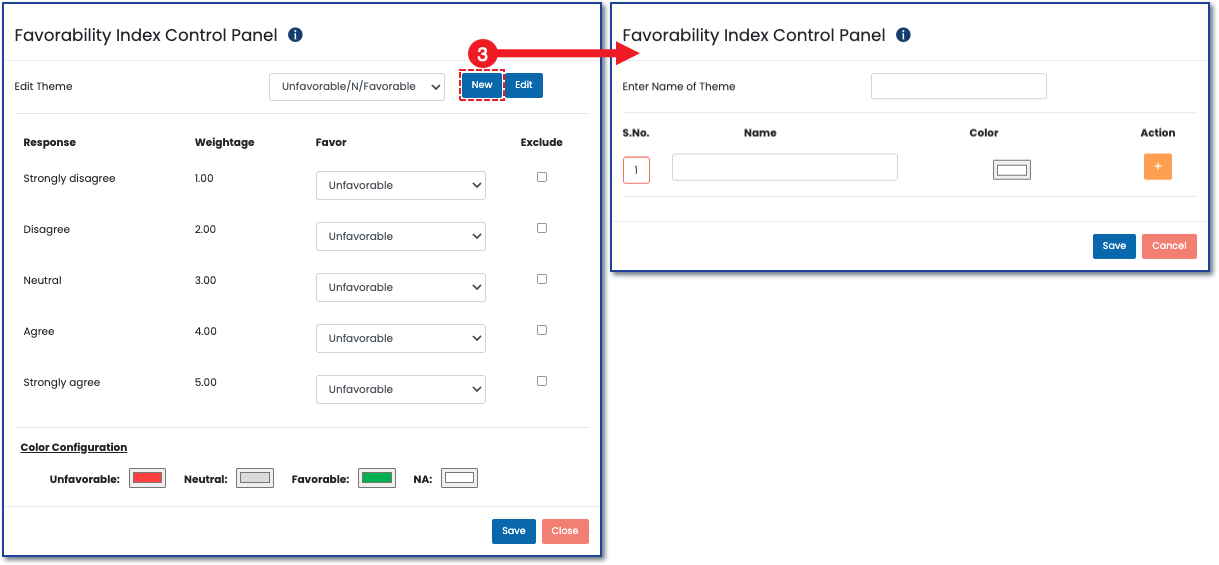This screenshot has height=565, width=1219.
Task: Pick the Unfavorable red color swatch
Action: pyautogui.click(x=148, y=478)
